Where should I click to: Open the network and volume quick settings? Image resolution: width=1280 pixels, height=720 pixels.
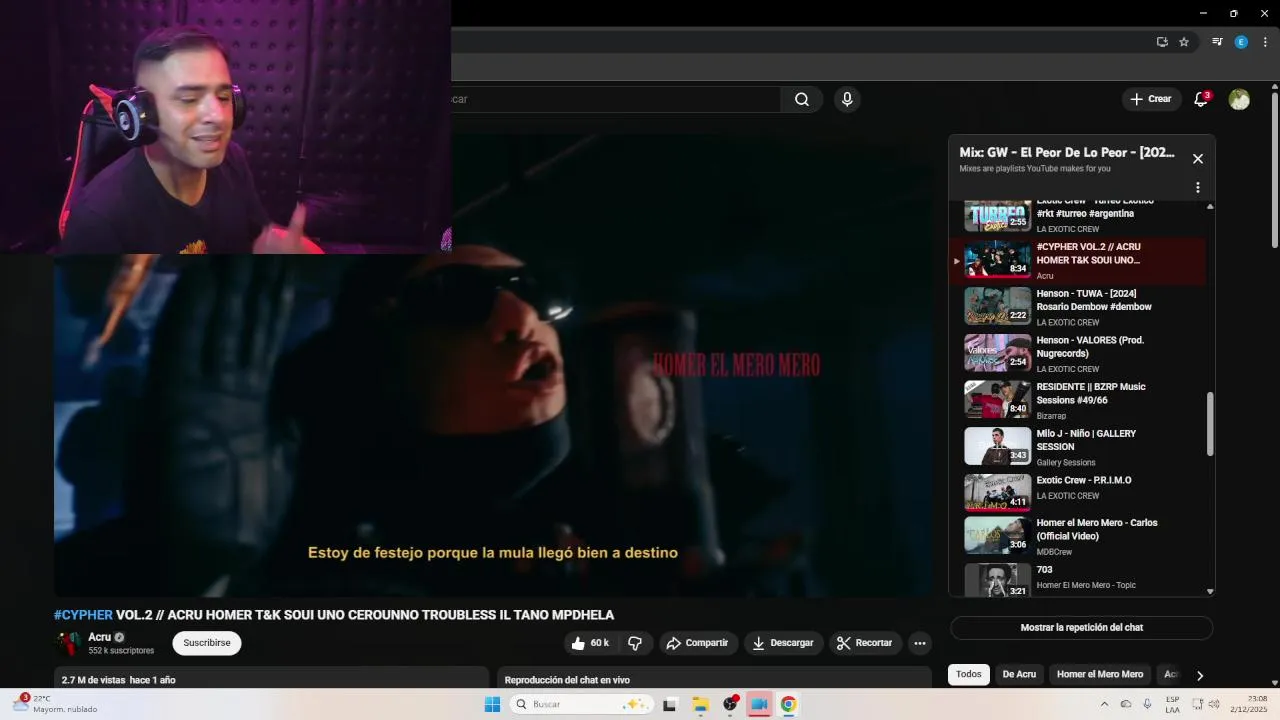pos(1208,704)
